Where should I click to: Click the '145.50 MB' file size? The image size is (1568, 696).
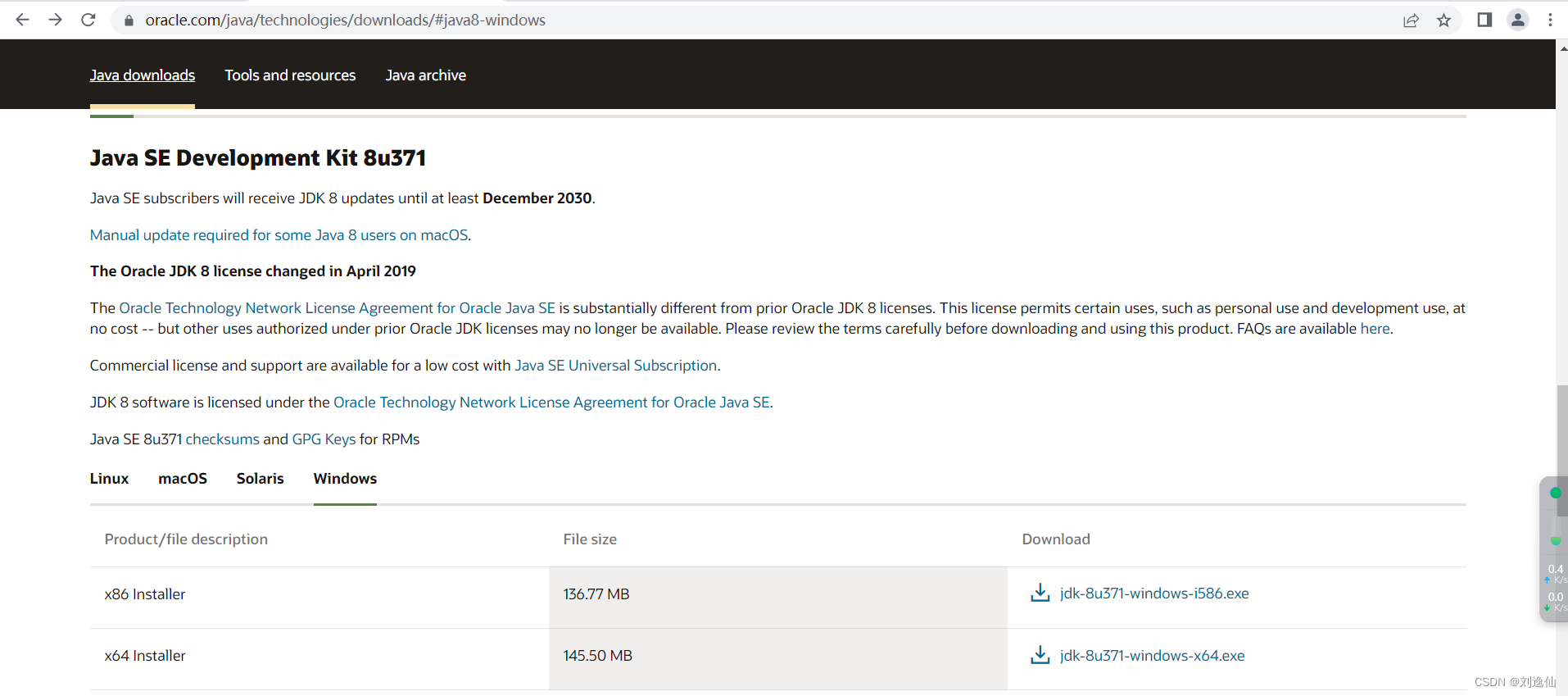(598, 656)
